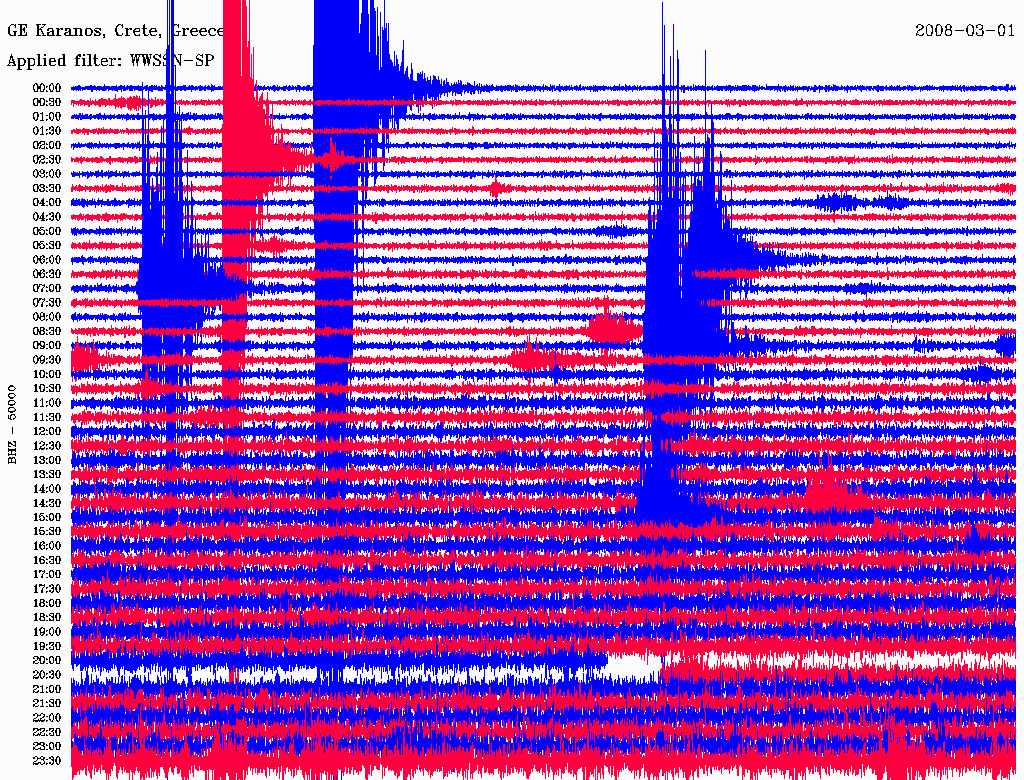
Task: Select the 21:30 time label
Action: coord(47,704)
